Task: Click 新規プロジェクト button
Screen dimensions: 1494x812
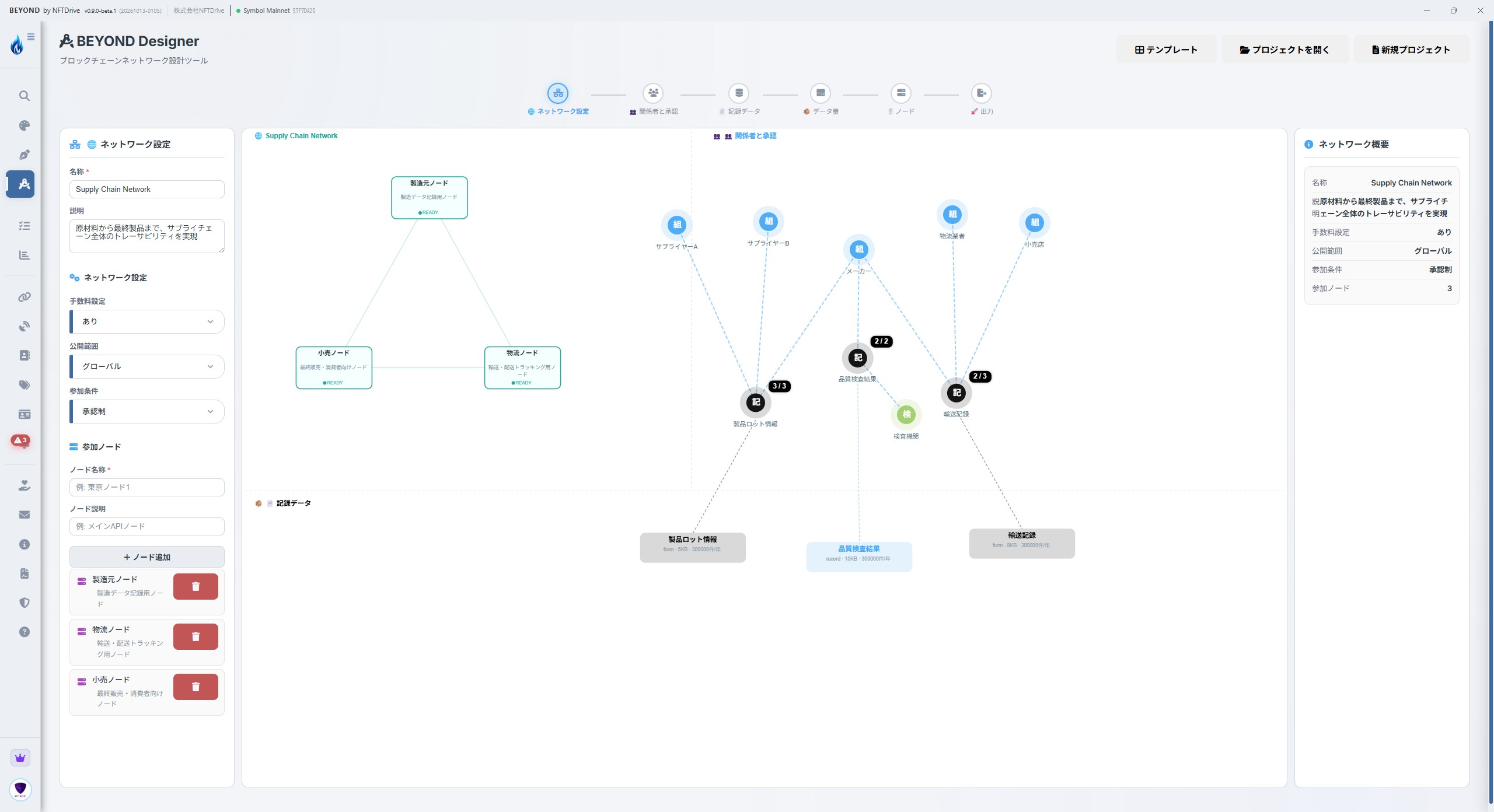Action: (x=1411, y=50)
